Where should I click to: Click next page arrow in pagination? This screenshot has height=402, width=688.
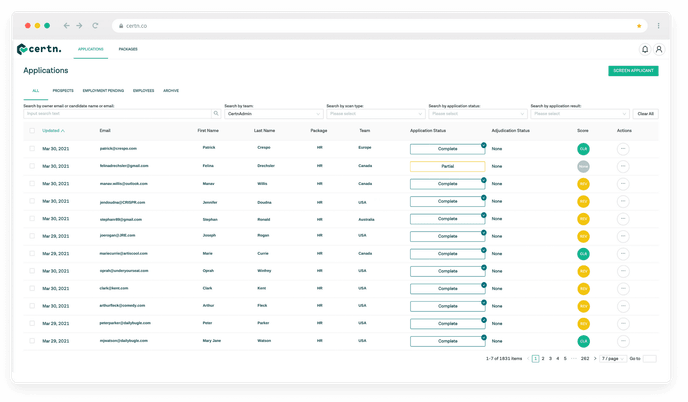click(595, 358)
